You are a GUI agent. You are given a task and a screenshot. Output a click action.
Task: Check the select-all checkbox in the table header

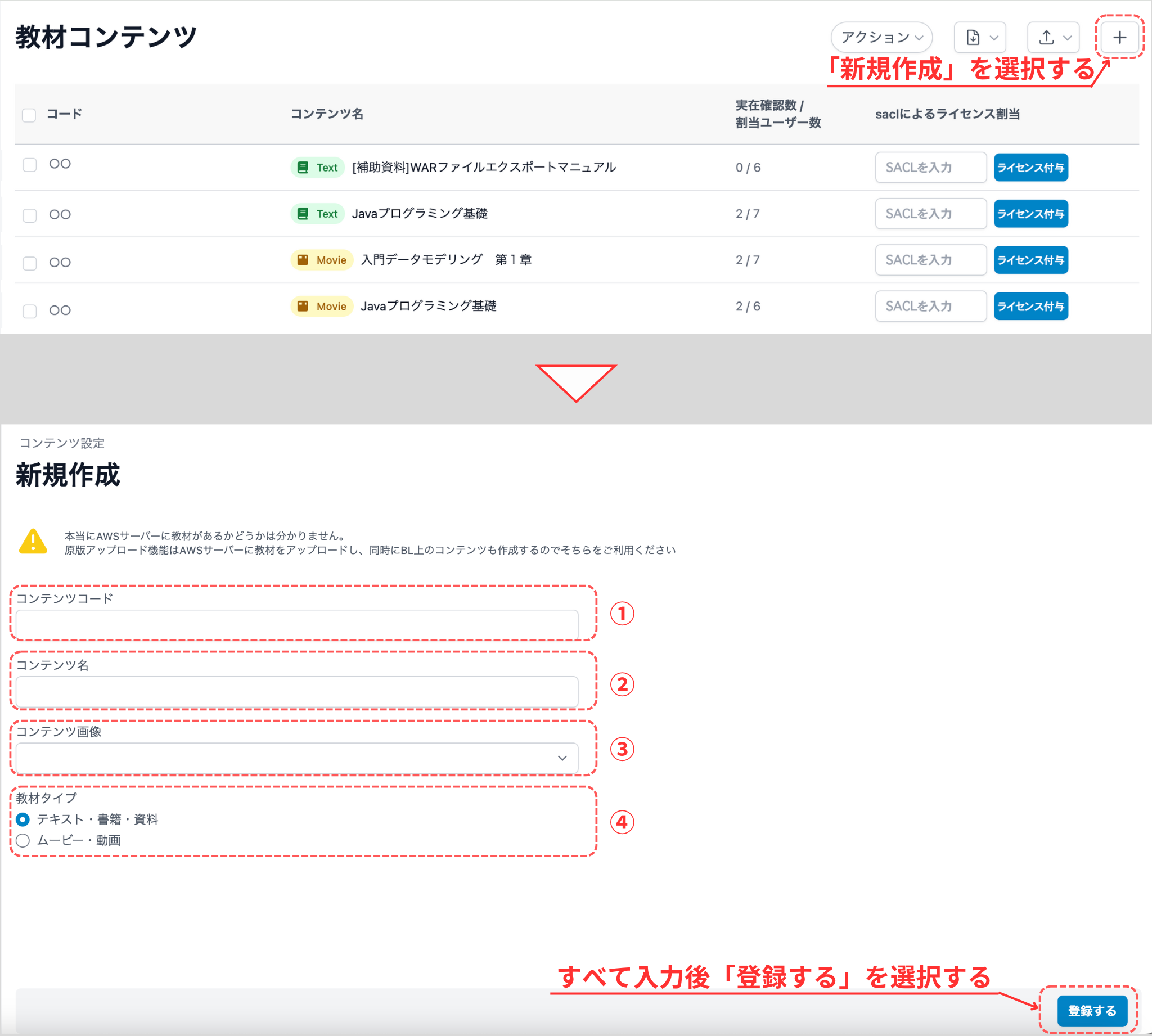[29, 114]
